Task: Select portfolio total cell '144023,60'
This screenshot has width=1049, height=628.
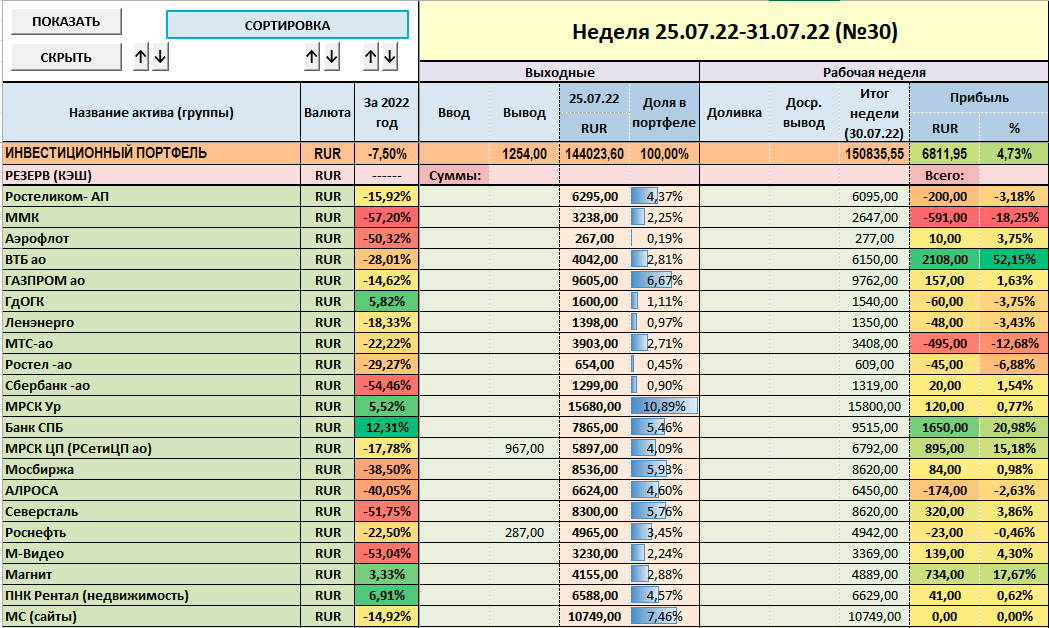Action: (x=594, y=154)
